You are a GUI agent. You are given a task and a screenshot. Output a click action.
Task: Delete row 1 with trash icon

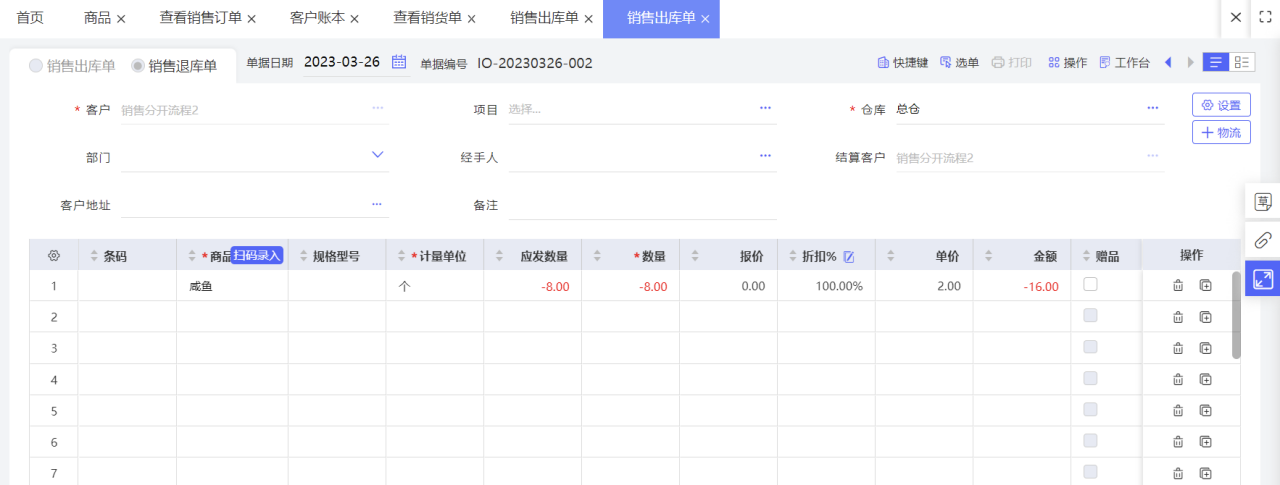[x=1178, y=285]
